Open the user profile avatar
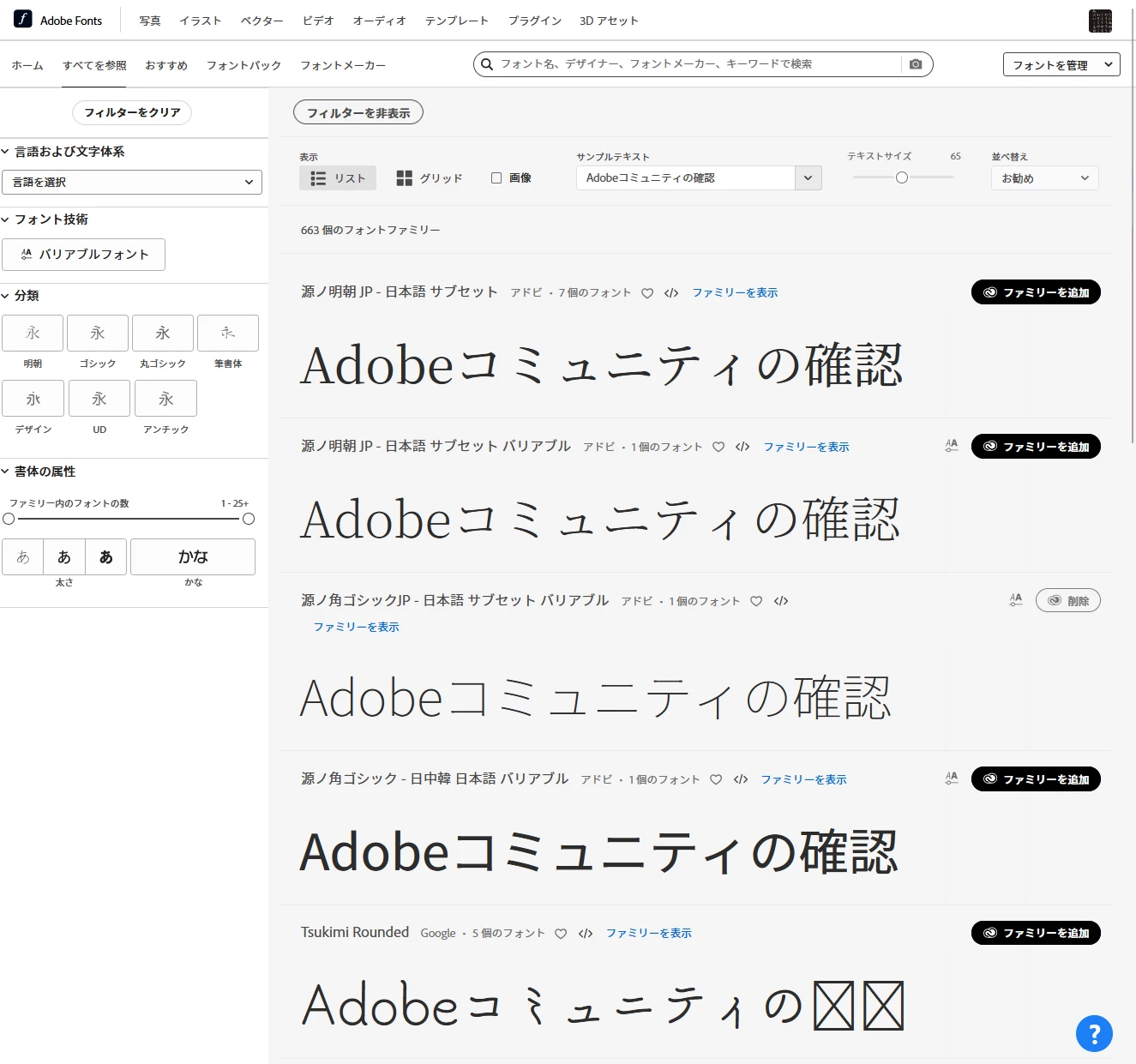This screenshot has width=1136, height=1064. pos(1100,21)
